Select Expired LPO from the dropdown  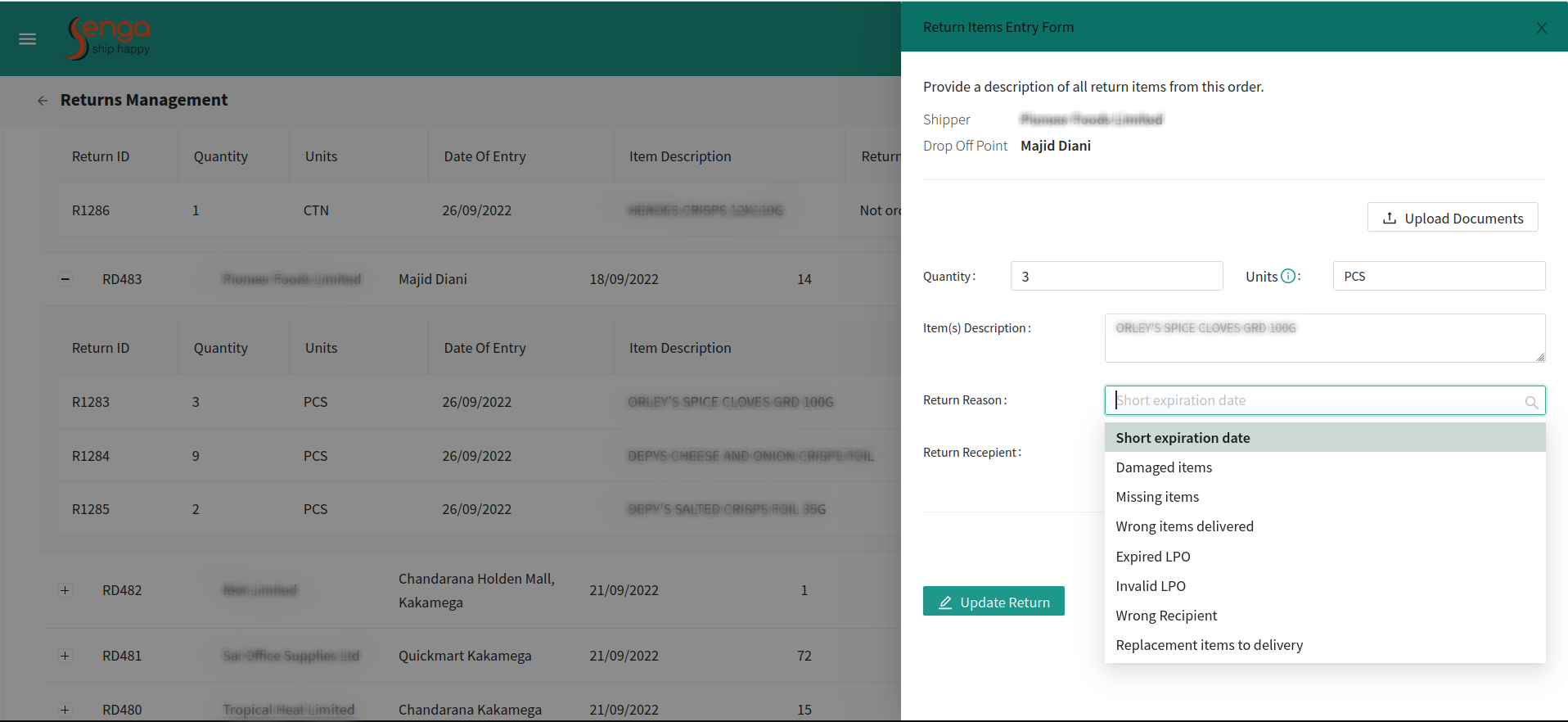(x=1153, y=557)
